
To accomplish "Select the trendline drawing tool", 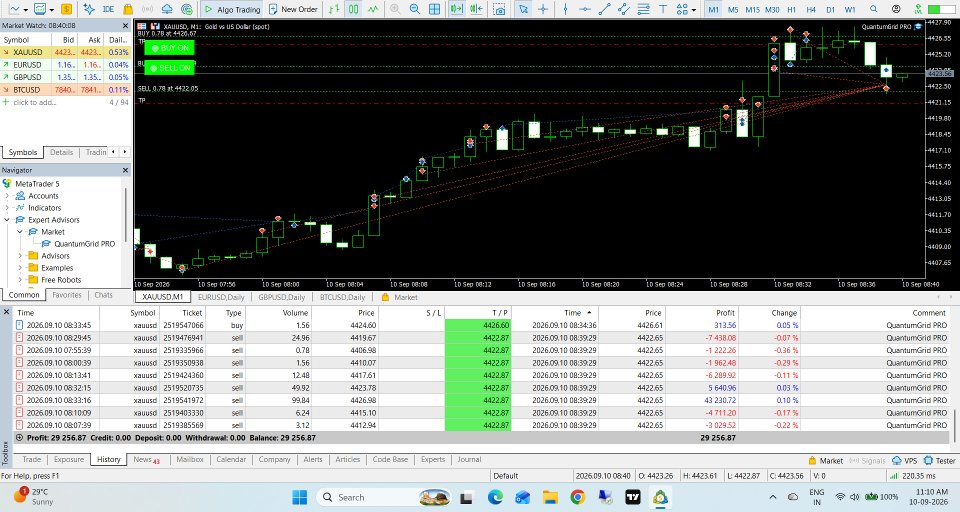I will click(x=604, y=9).
